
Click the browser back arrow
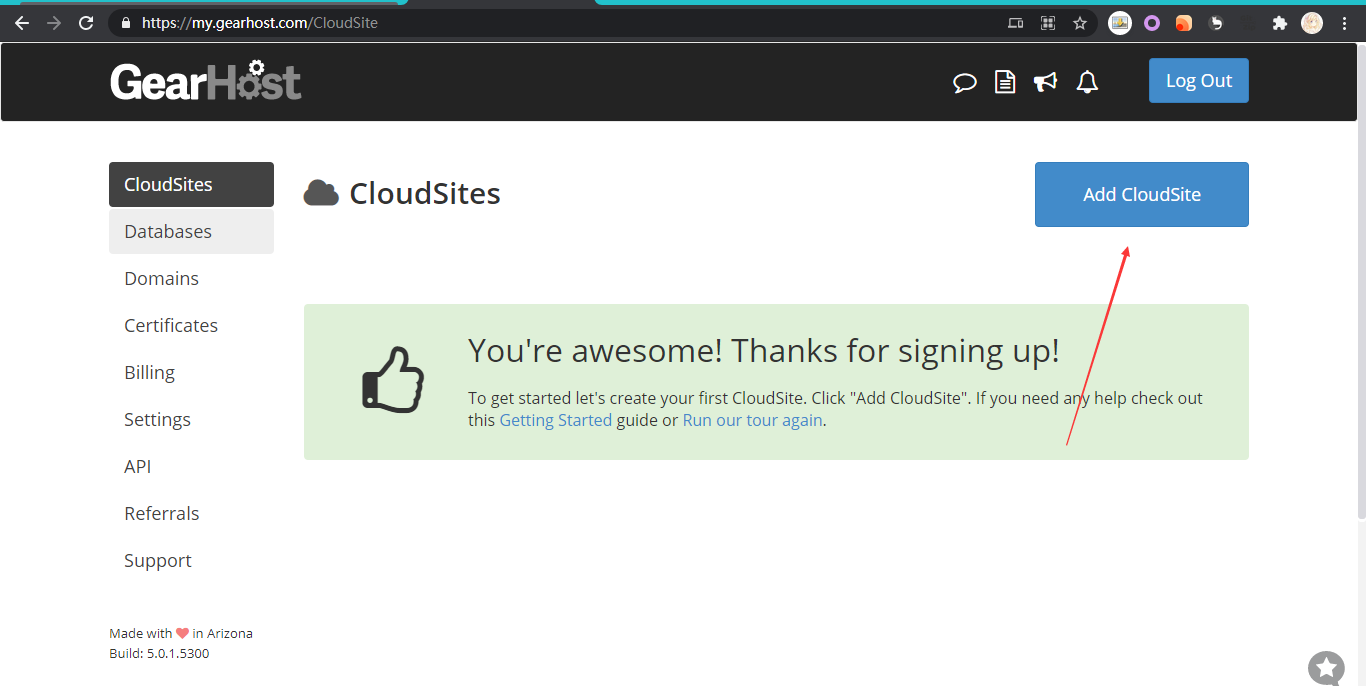pyautogui.click(x=22, y=23)
